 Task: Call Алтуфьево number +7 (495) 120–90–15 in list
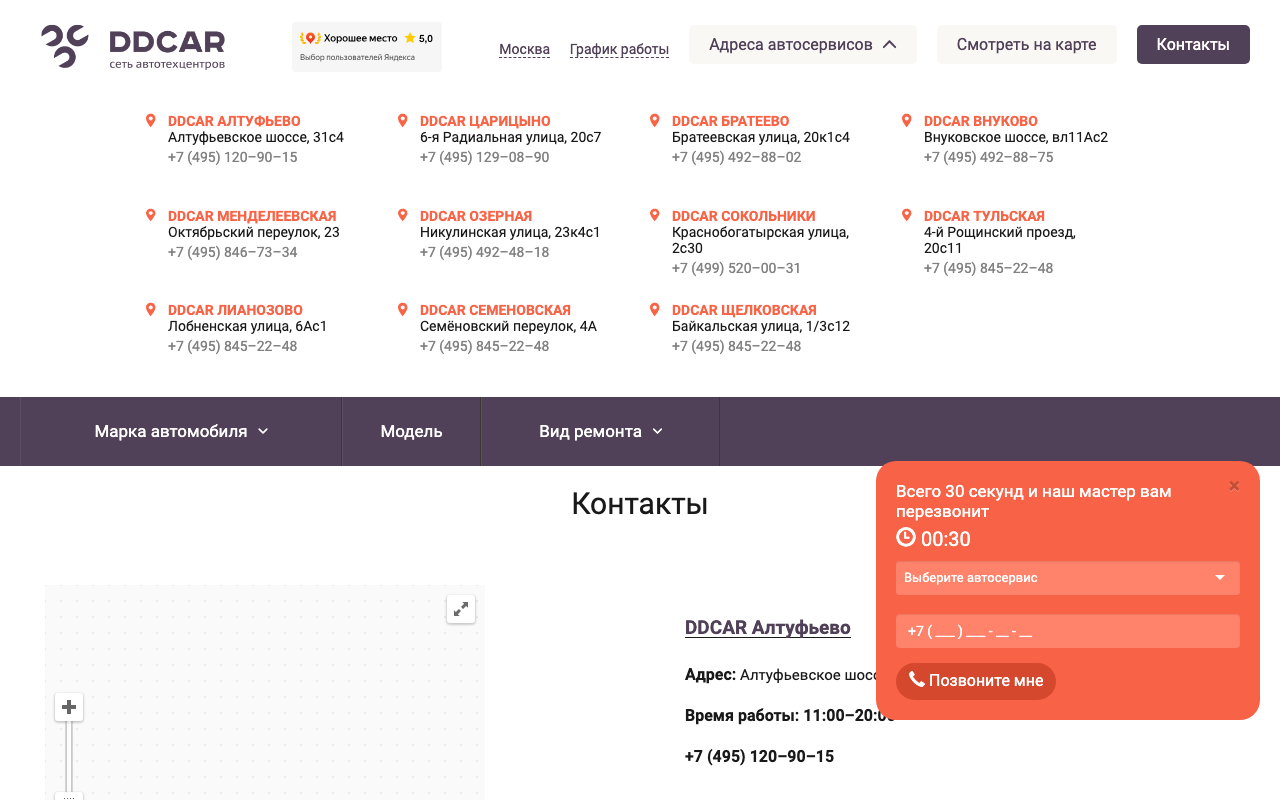click(x=233, y=157)
